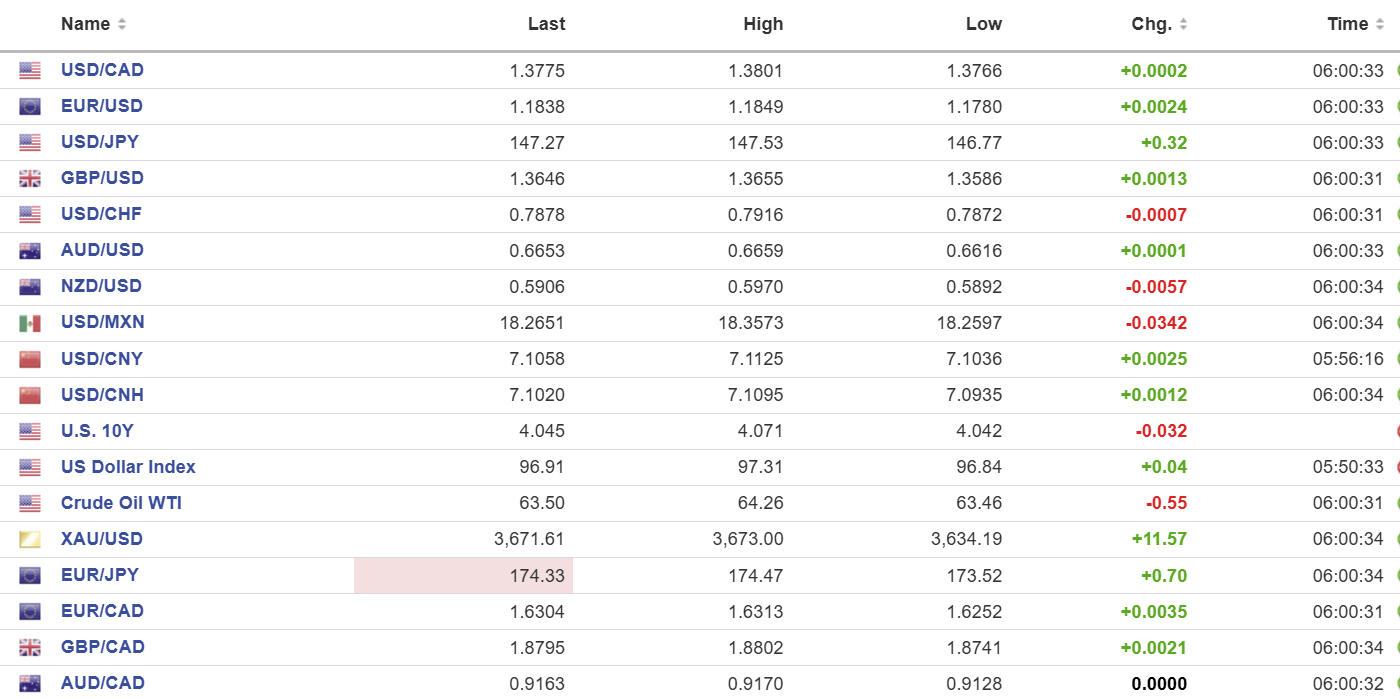Open the EUR/JPY pair link

click(100, 574)
